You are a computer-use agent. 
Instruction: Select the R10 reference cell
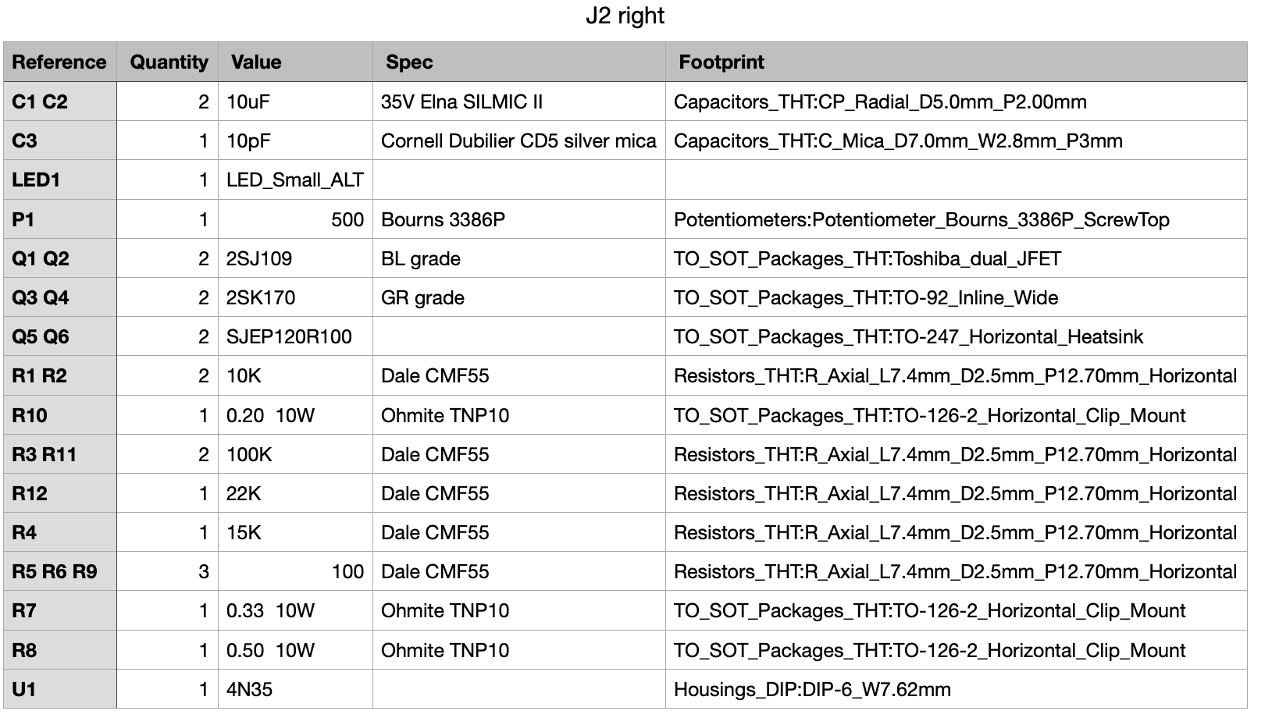point(60,415)
